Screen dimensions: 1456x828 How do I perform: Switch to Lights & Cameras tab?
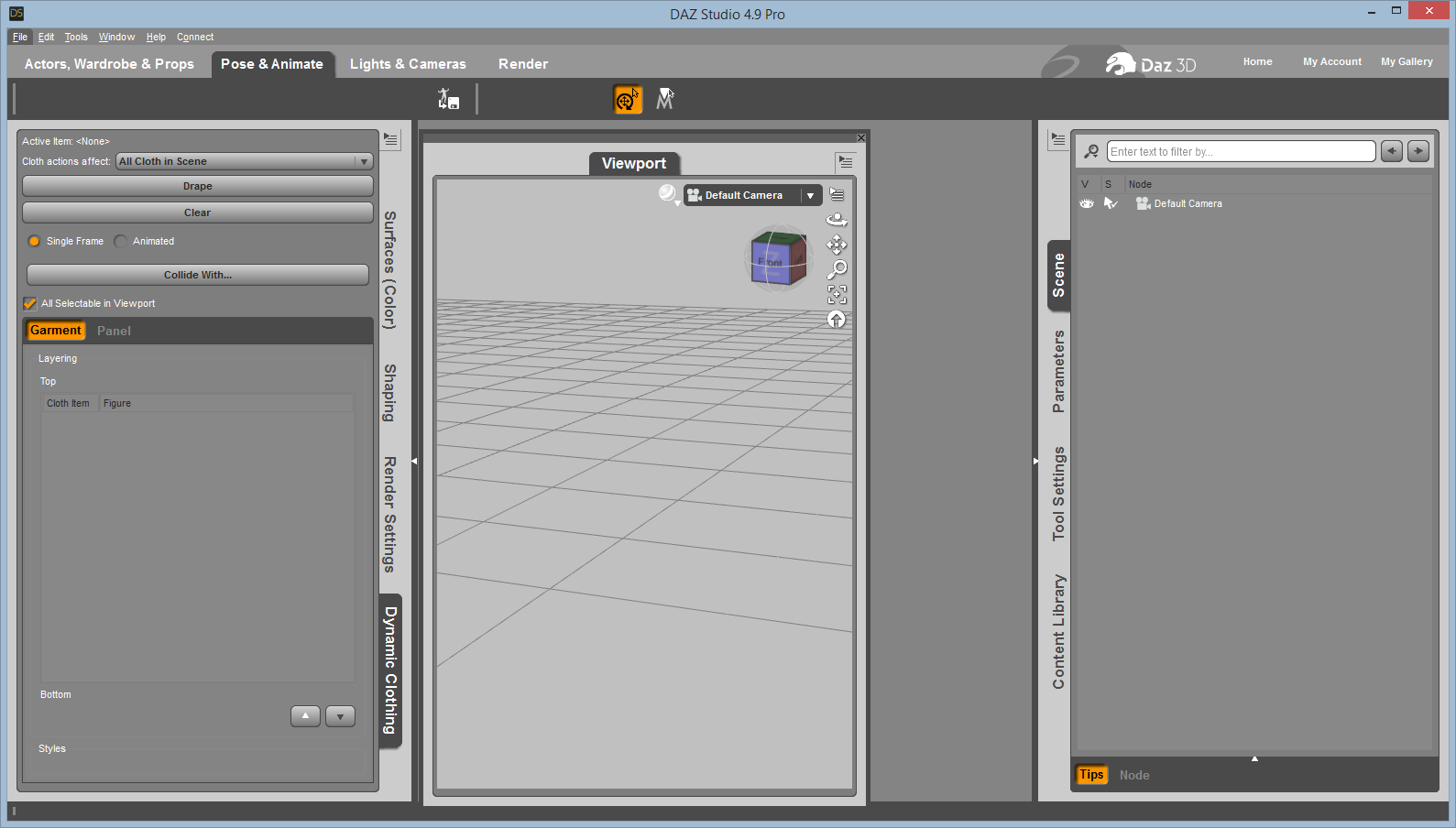(408, 64)
